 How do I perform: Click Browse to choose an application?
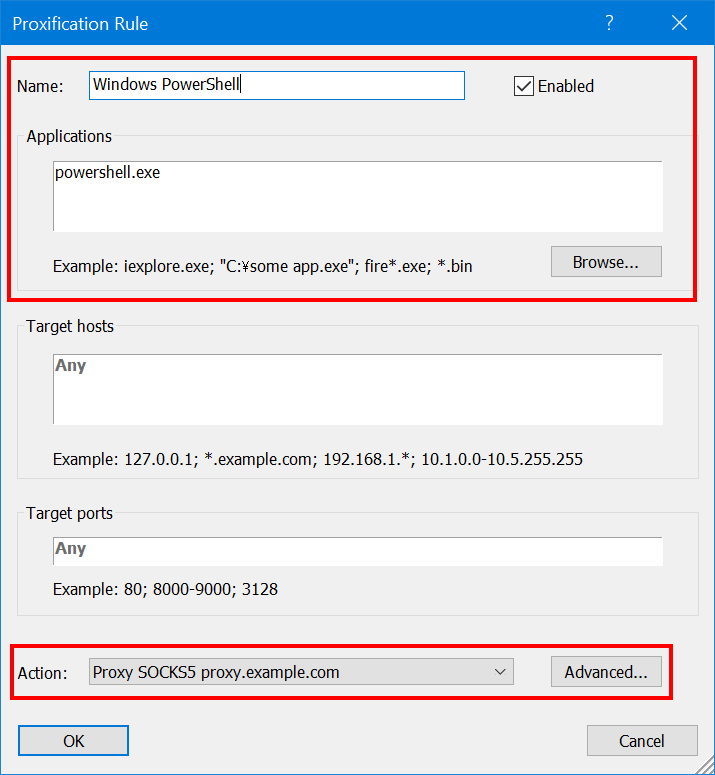tap(606, 262)
